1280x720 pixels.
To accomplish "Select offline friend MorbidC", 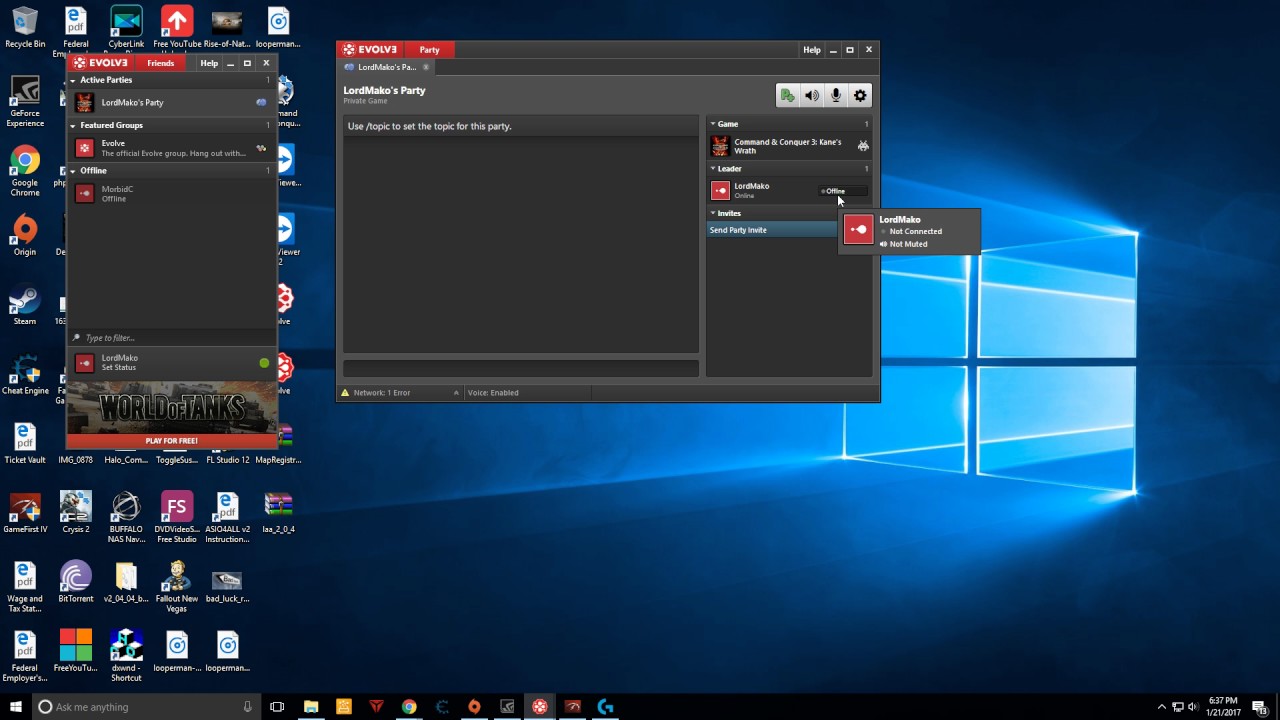I will click(x=172, y=193).
